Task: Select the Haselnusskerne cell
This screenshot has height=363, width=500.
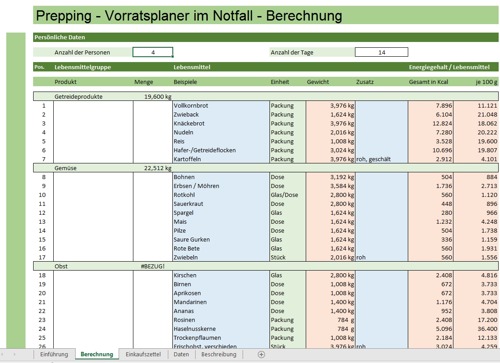Action: pos(221,329)
